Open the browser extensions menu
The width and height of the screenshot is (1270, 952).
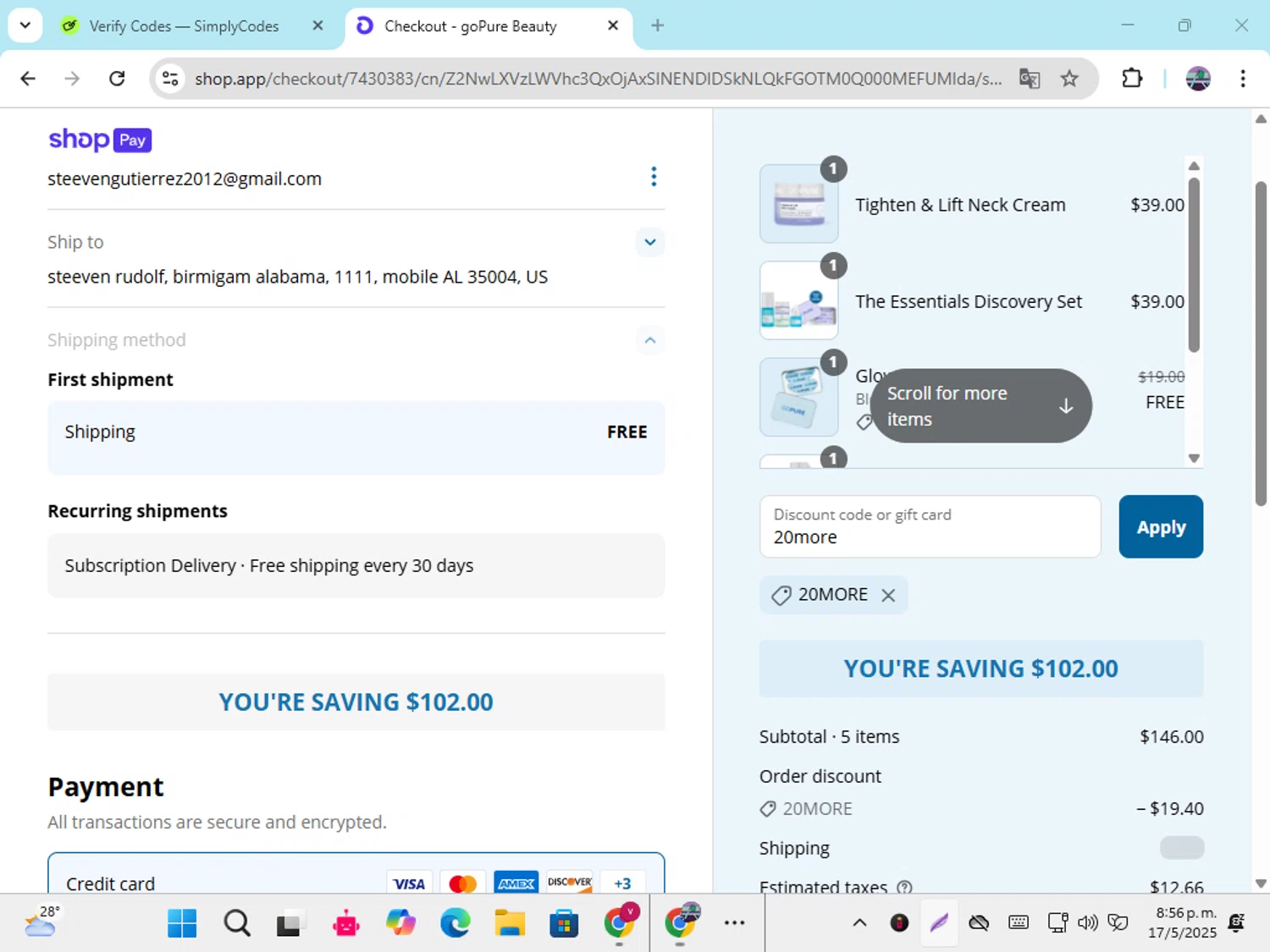[x=1132, y=79]
